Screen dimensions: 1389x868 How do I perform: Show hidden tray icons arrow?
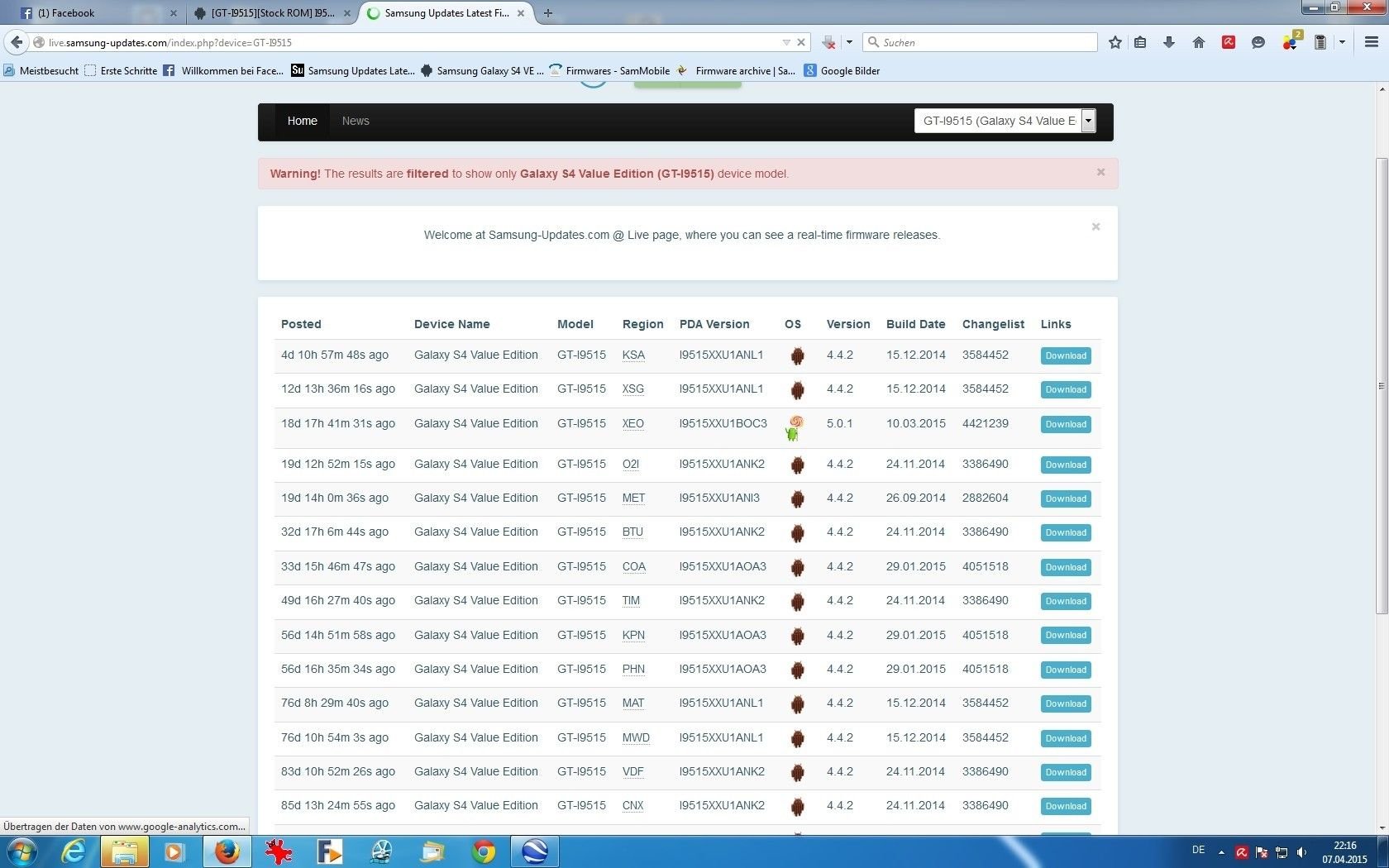click(1221, 852)
